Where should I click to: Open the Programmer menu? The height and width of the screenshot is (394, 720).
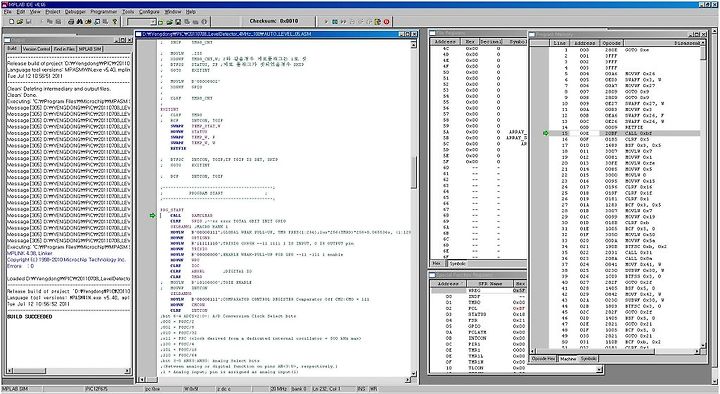103,11
